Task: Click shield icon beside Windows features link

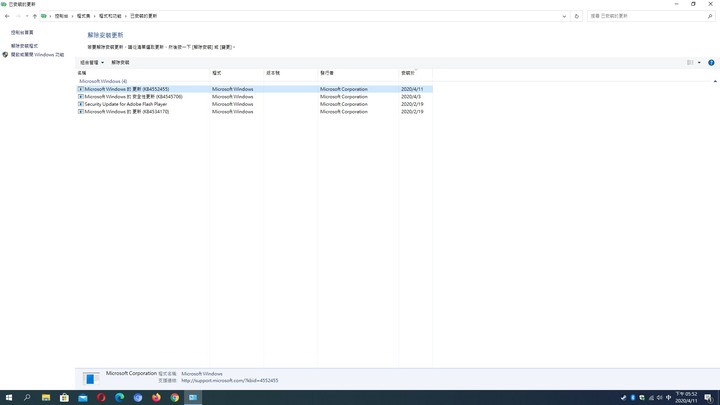Action: click(5, 55)
